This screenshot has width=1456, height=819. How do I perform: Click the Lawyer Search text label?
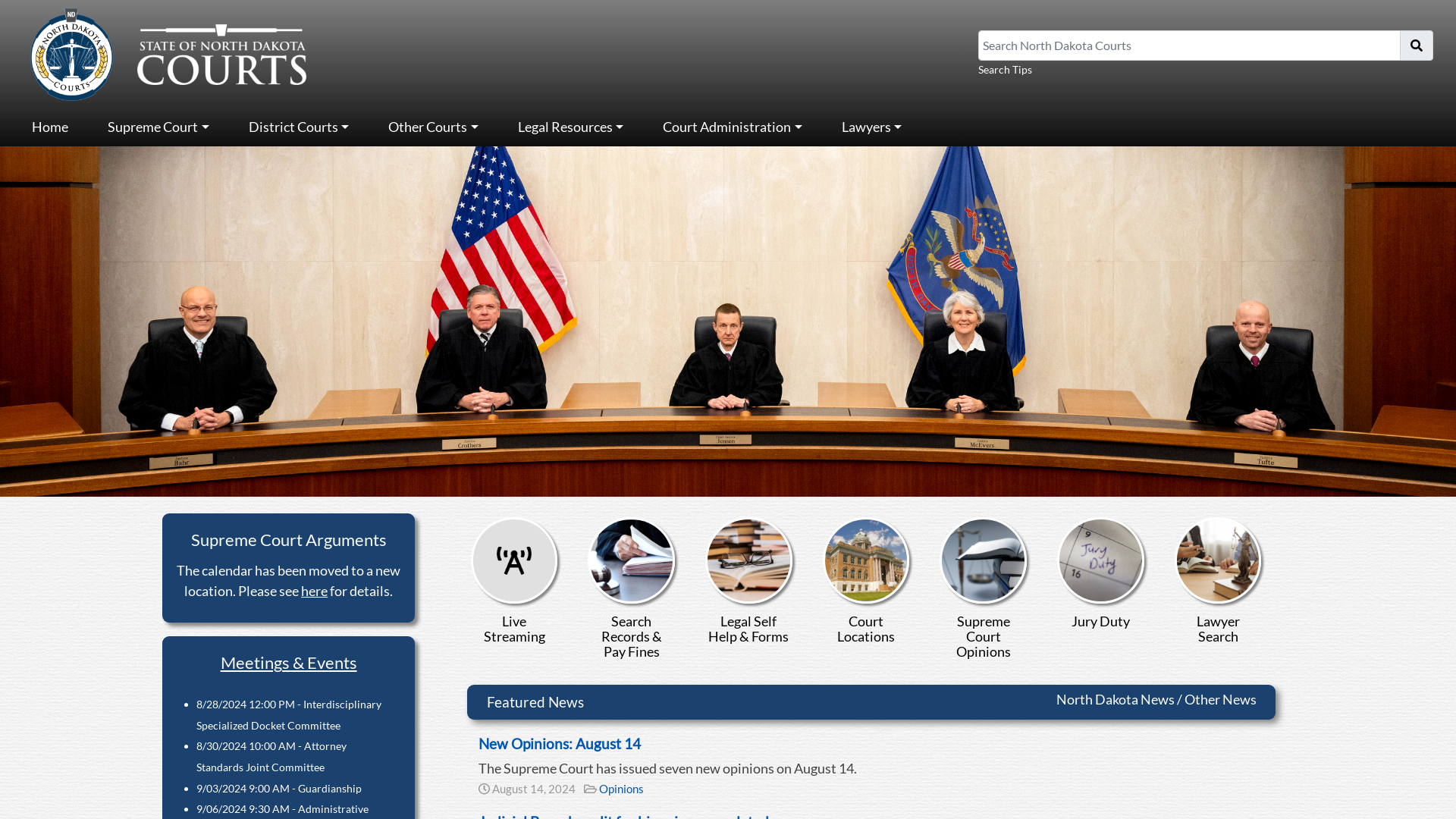pos(1218,629)
